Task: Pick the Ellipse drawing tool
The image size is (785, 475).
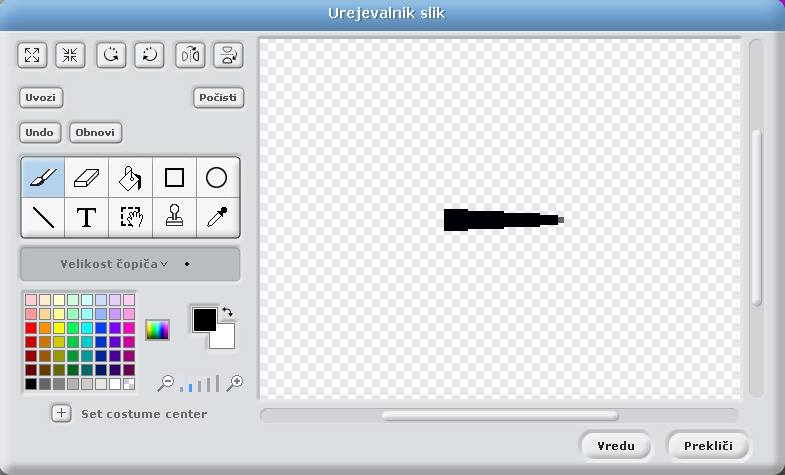Action: point(217,178)
